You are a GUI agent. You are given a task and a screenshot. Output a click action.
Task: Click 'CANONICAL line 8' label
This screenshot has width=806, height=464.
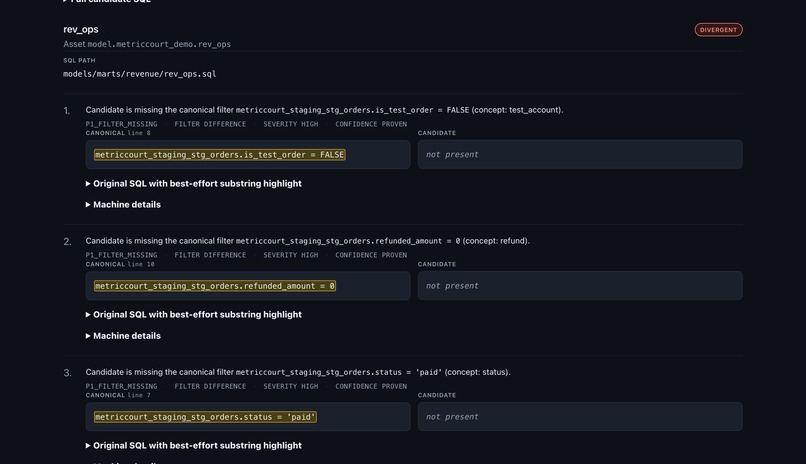(x=118, y=133)
